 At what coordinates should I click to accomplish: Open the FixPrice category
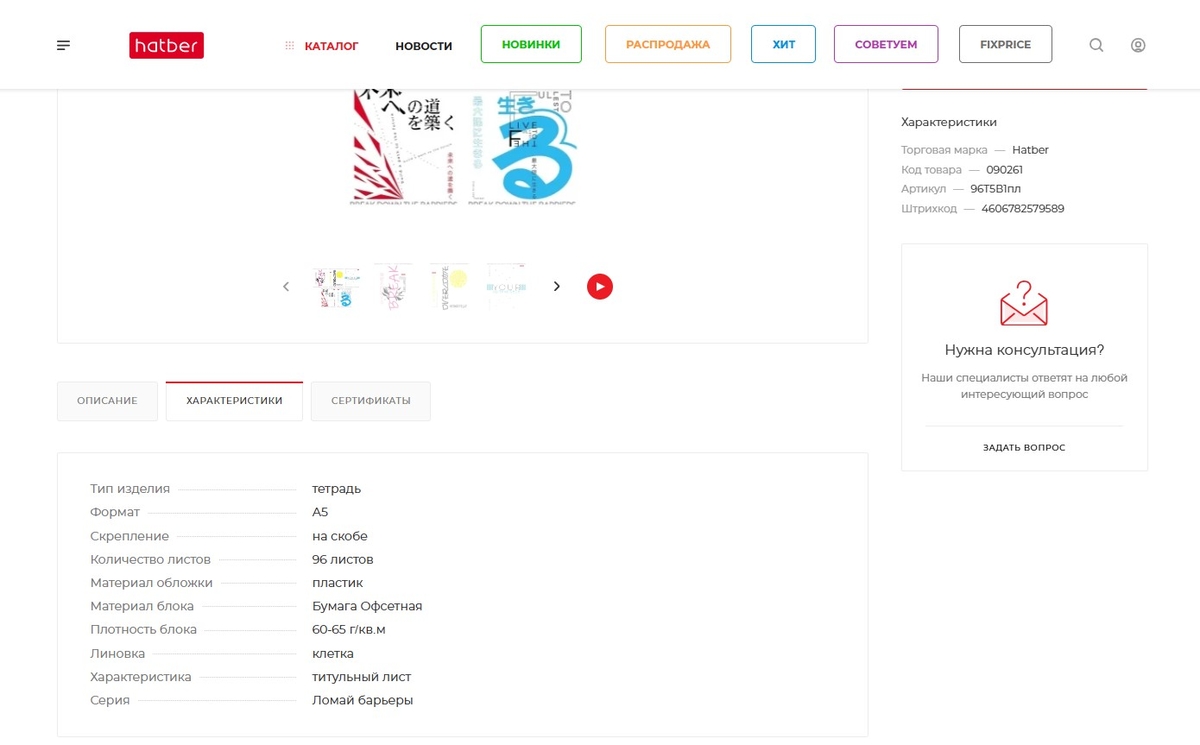coord(1005,44)
